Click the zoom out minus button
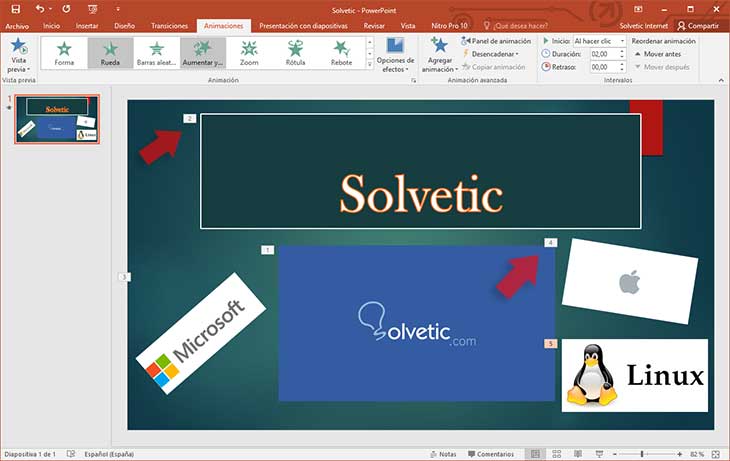Screen dimensions: 730x461 click(615, 454)
